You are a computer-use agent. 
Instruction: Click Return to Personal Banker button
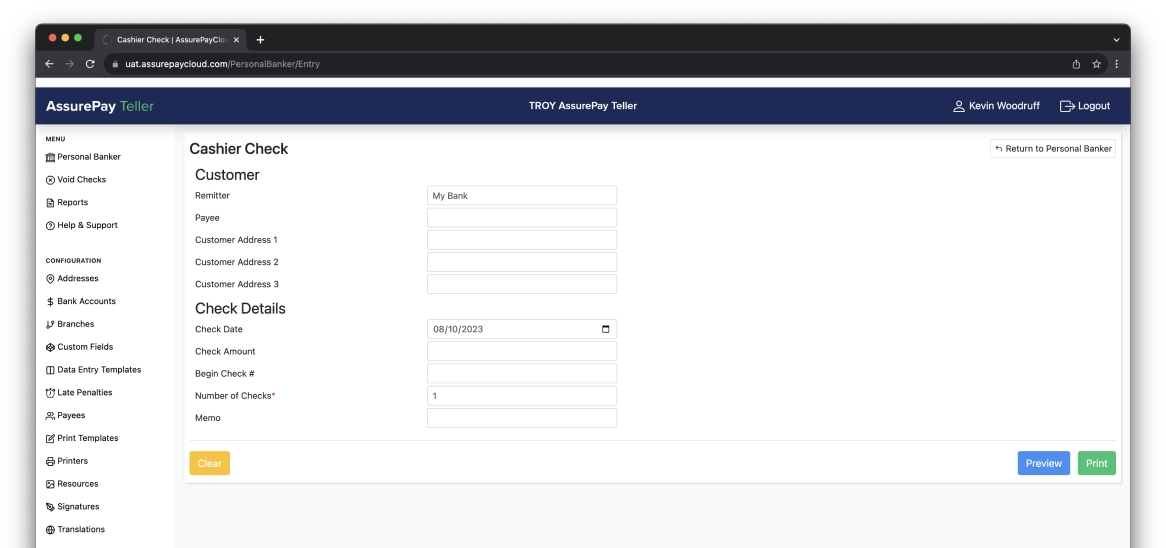[x=1053, y=149]
